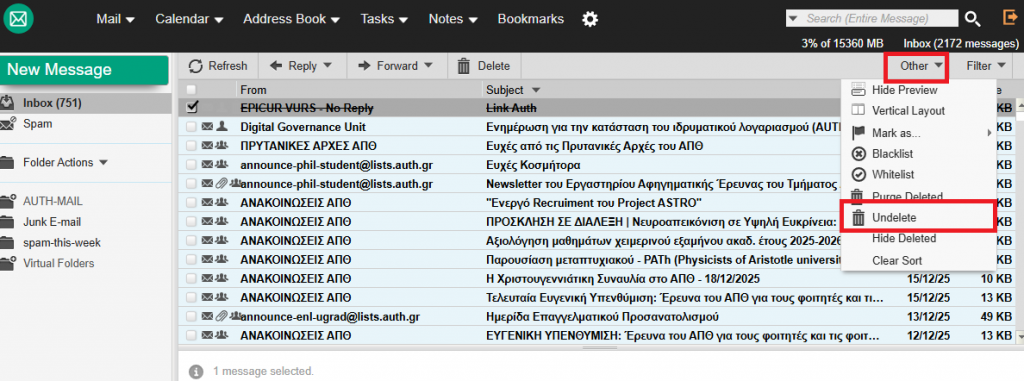Check the Χριστουγεννιάτικη Συναυλία message checkbox
The height and width of the screenshot is (381, 1024).
pyautogui.click(x=191, y=279)
